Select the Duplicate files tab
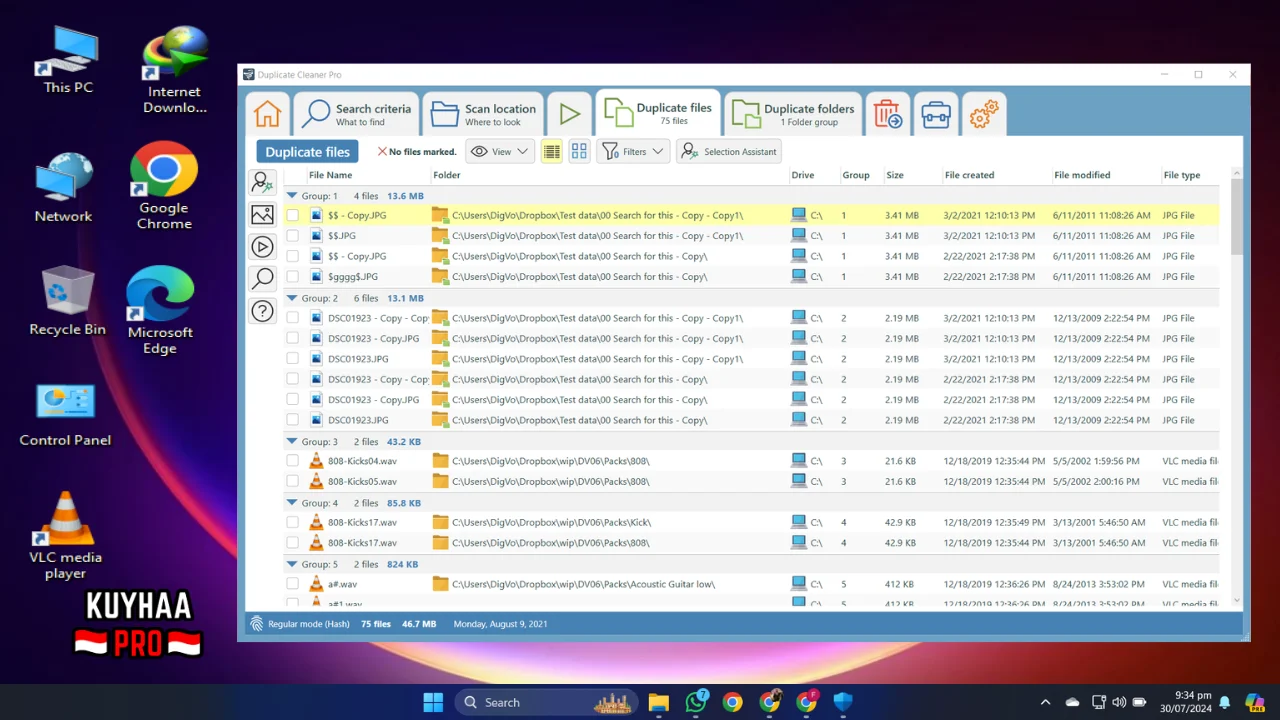Image resolution: width=1280 pixels, height=720 pixels. (658, 112)
